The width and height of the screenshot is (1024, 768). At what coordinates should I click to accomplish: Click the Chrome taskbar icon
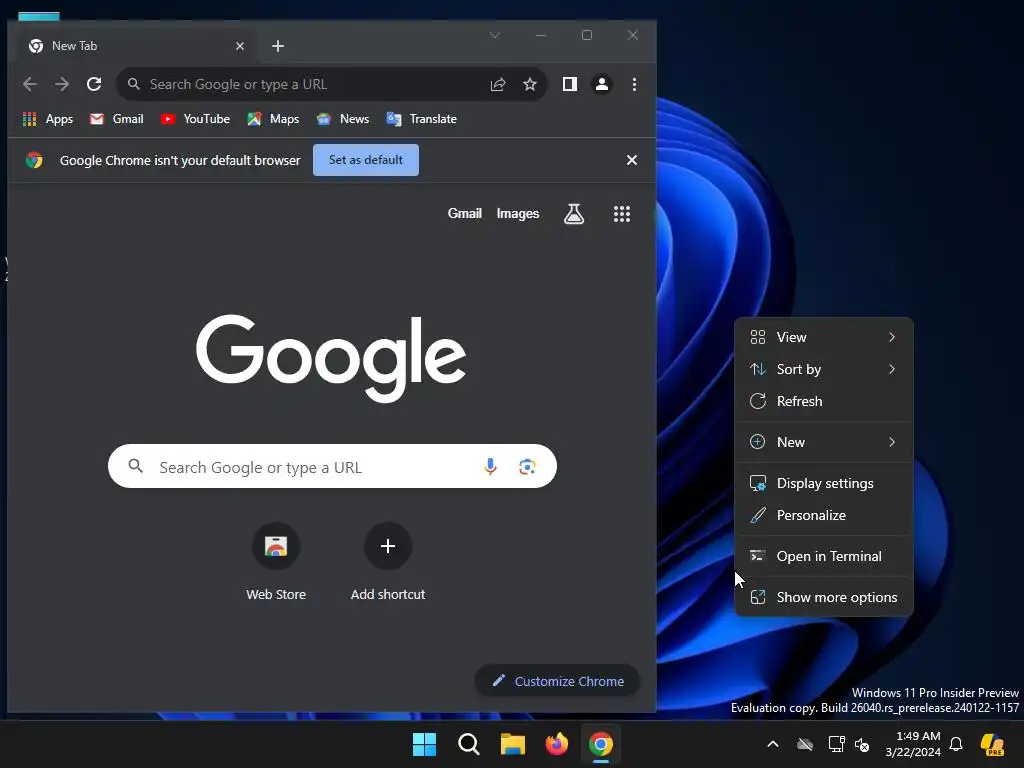(601, 744)
